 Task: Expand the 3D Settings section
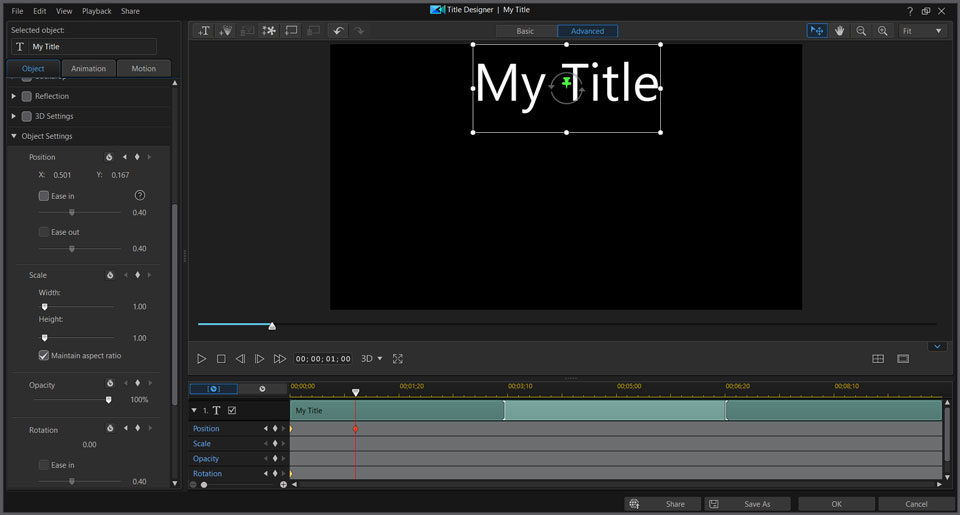click(x=14, y=116)
